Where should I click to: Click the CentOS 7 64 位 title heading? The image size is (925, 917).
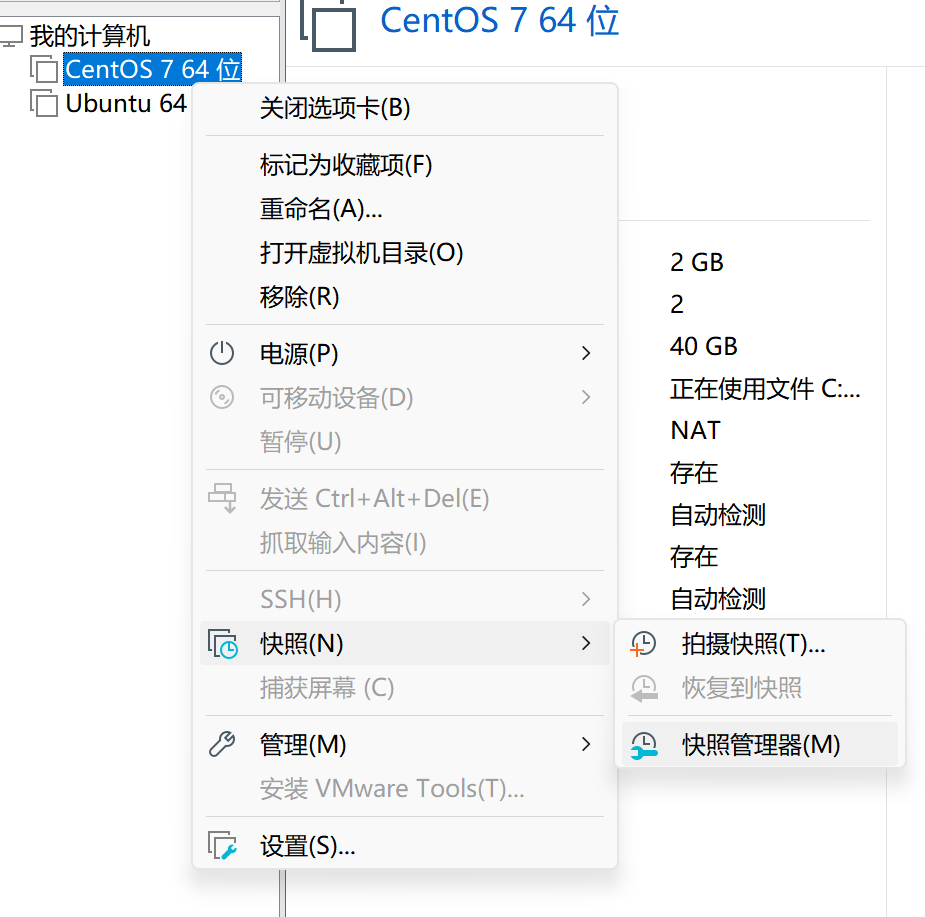[500, 20]
